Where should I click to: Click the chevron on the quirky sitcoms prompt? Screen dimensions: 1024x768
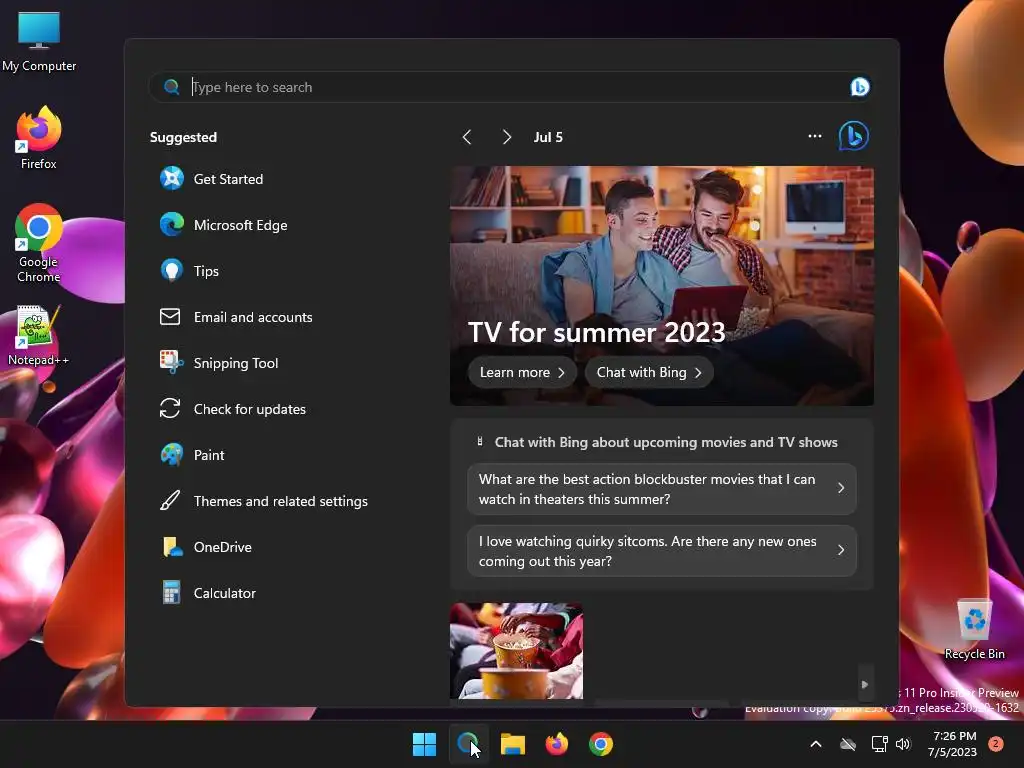click(x=841, y=551)
